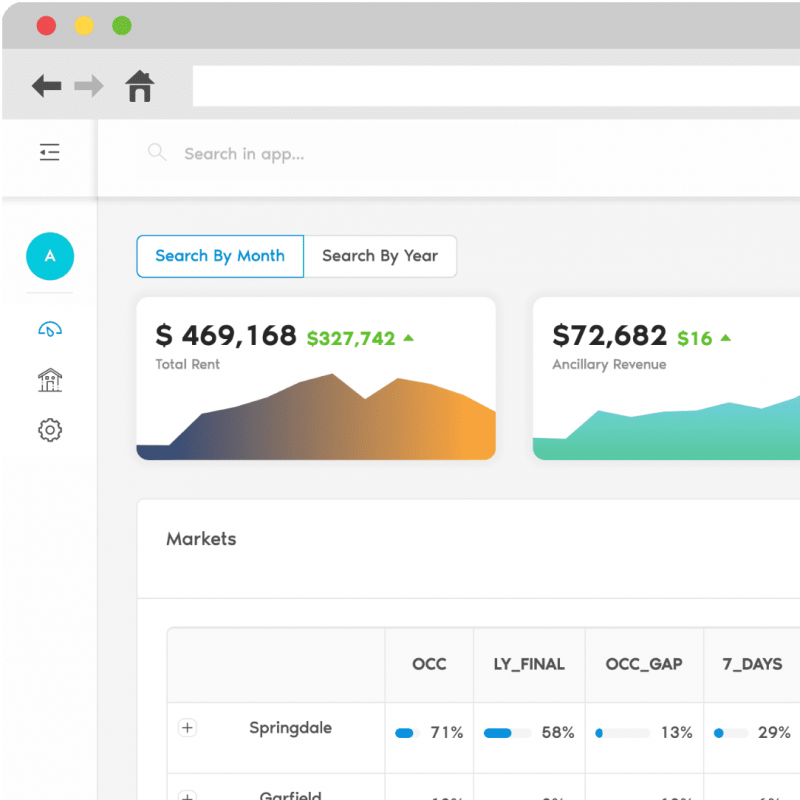The image size is (800, 800).
Task: Click the forward navigation arrow
Action: pos(89,86)
